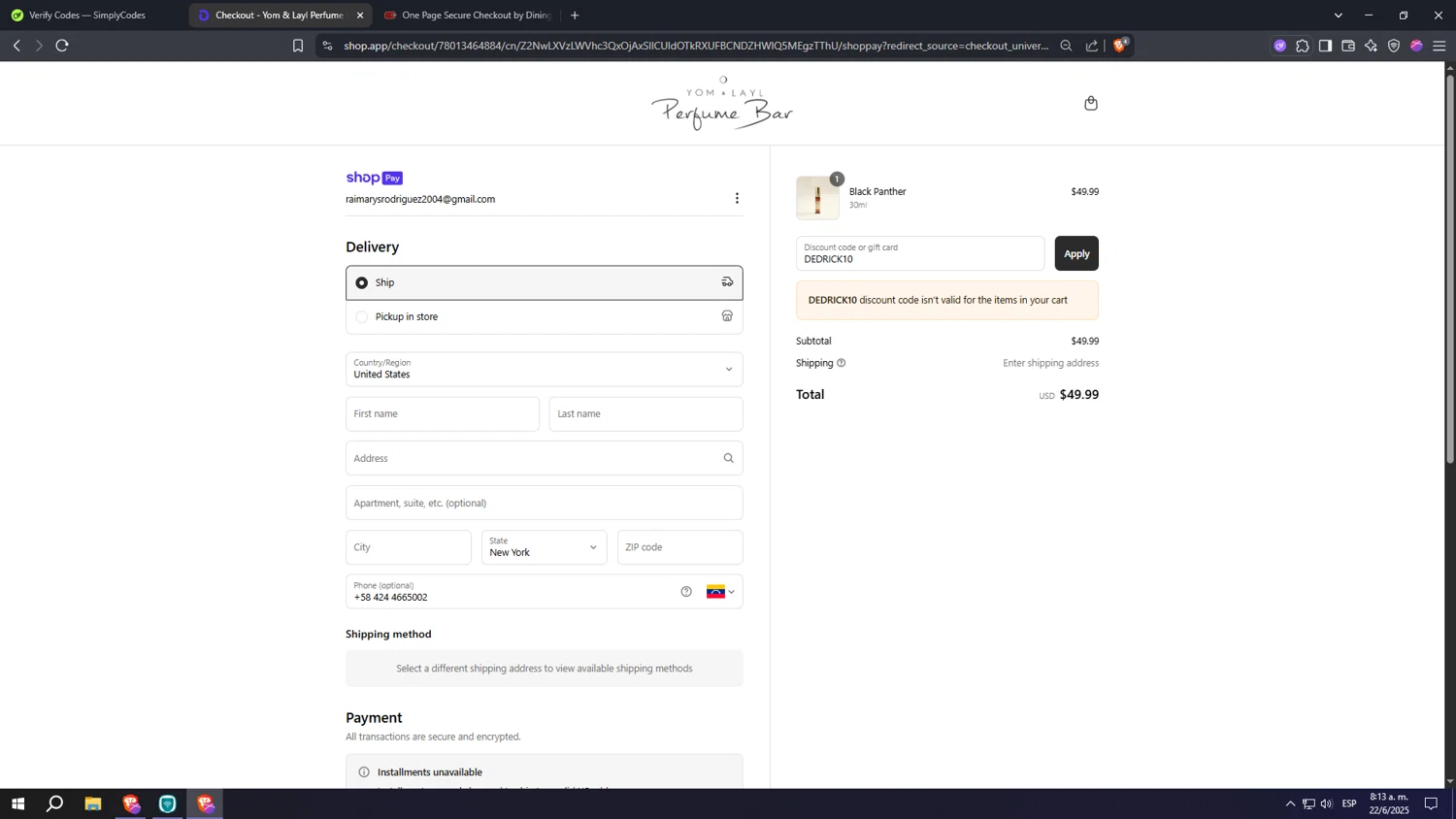Toggle the browser sidebar panel icon
This screenshot has width=1456, height=819.
pyautogui.click(x=1325, y=46)
